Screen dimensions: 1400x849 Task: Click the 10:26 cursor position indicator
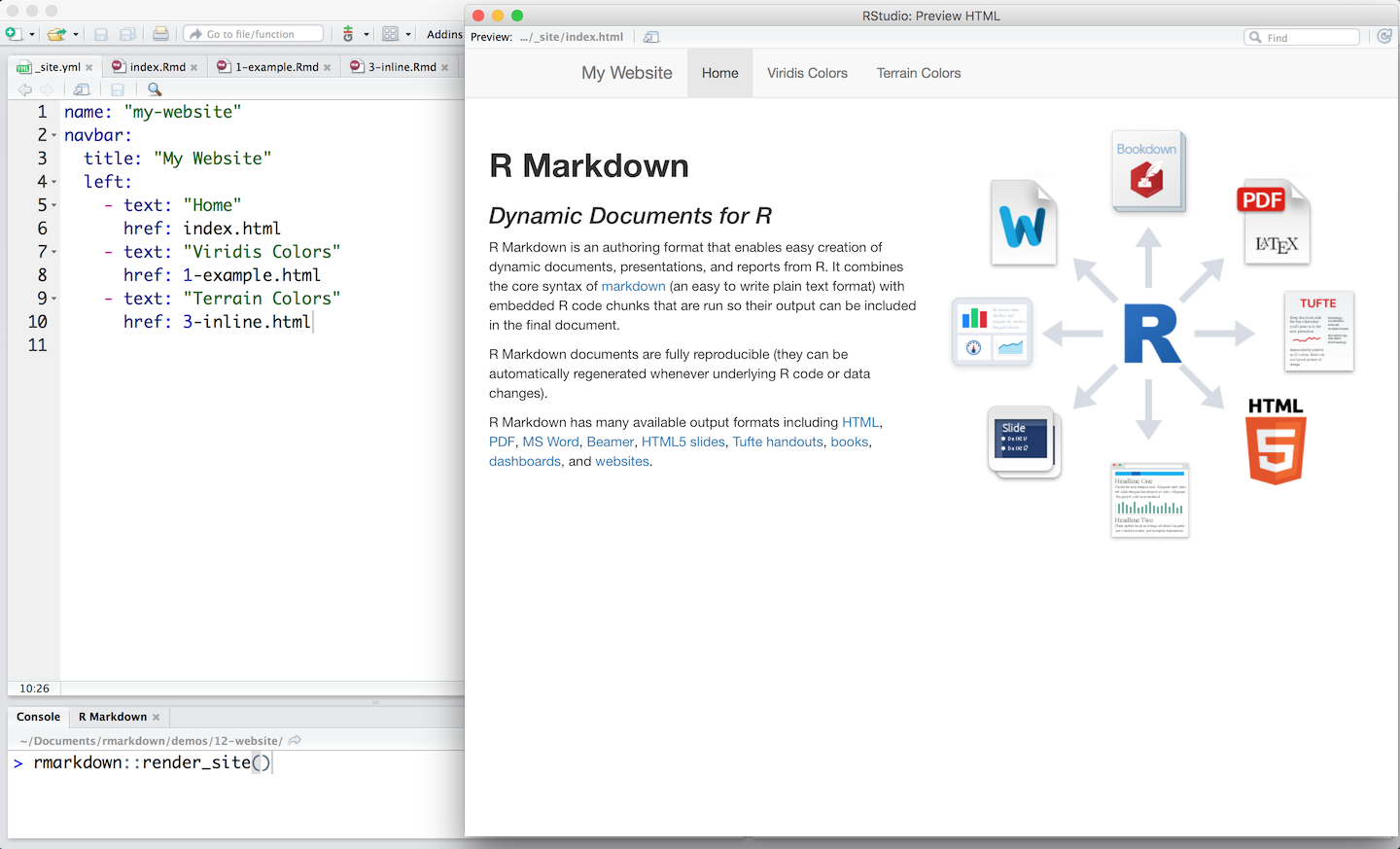[34, 689]
